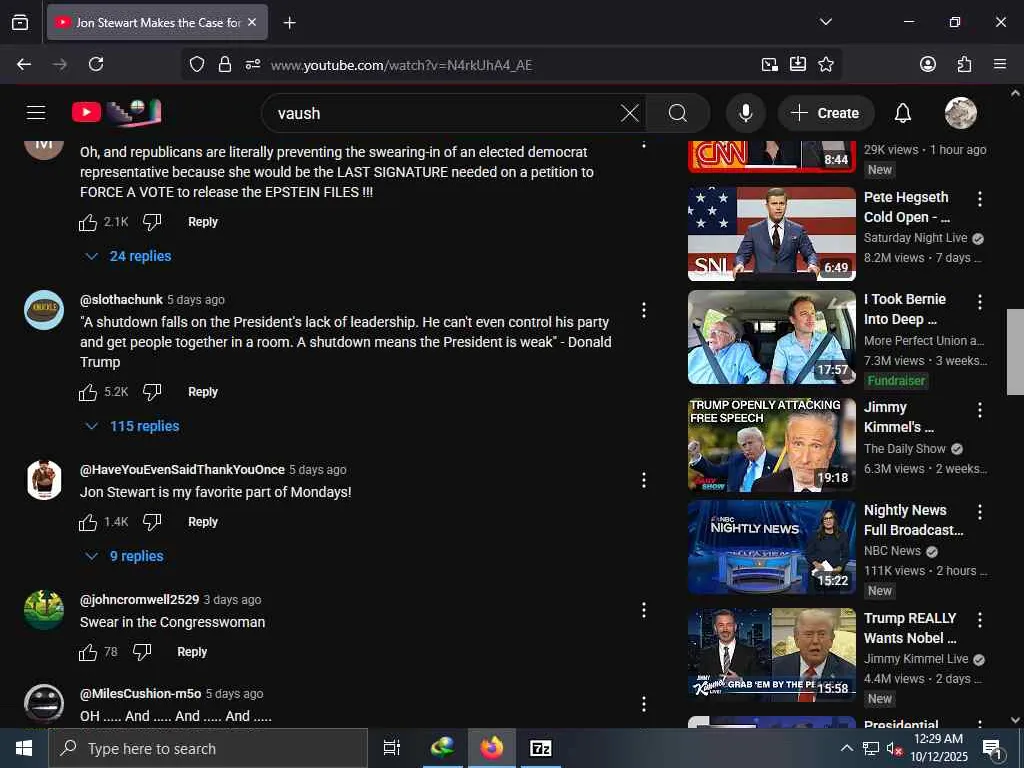Viewport: 1024px width, 768px height.
Task: Open Task View on the taskbar
Action: 391,748
